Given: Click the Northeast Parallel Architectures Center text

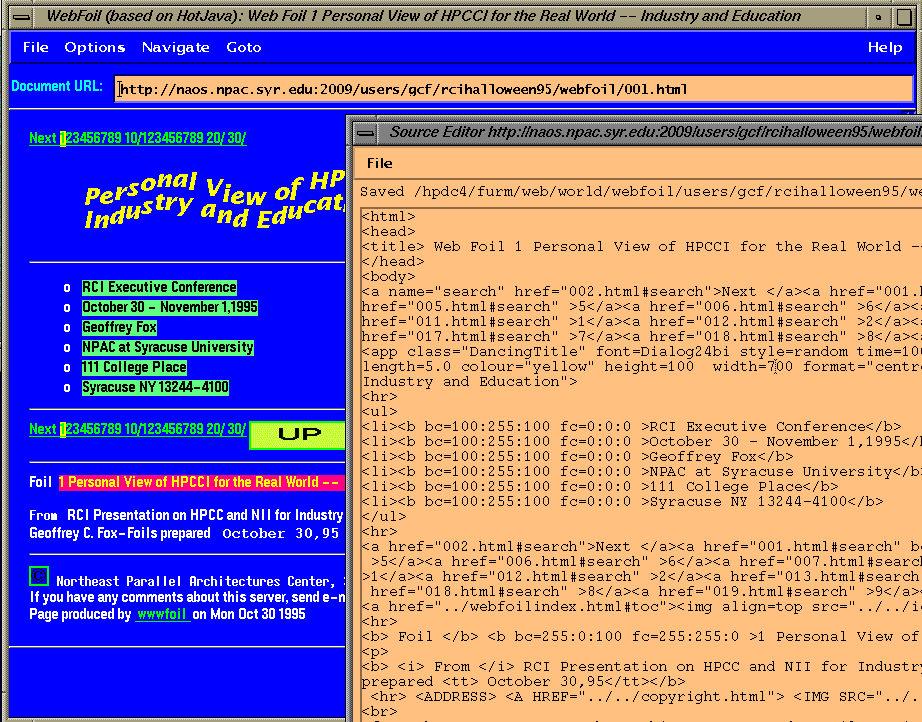Looking at the screenshot, I should click(x=195, y=581).
